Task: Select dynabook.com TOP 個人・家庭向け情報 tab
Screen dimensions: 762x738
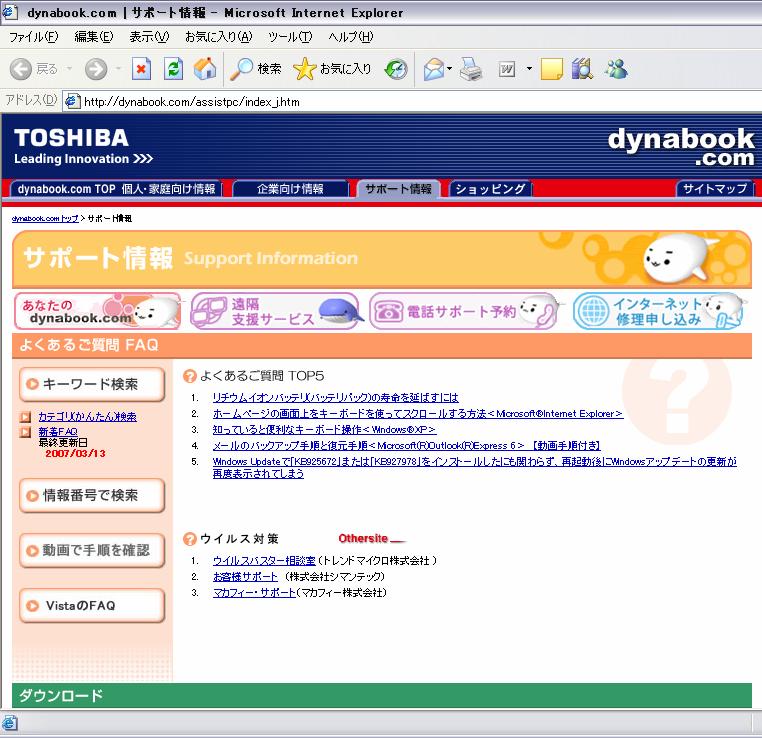Action: click(116, 189)
